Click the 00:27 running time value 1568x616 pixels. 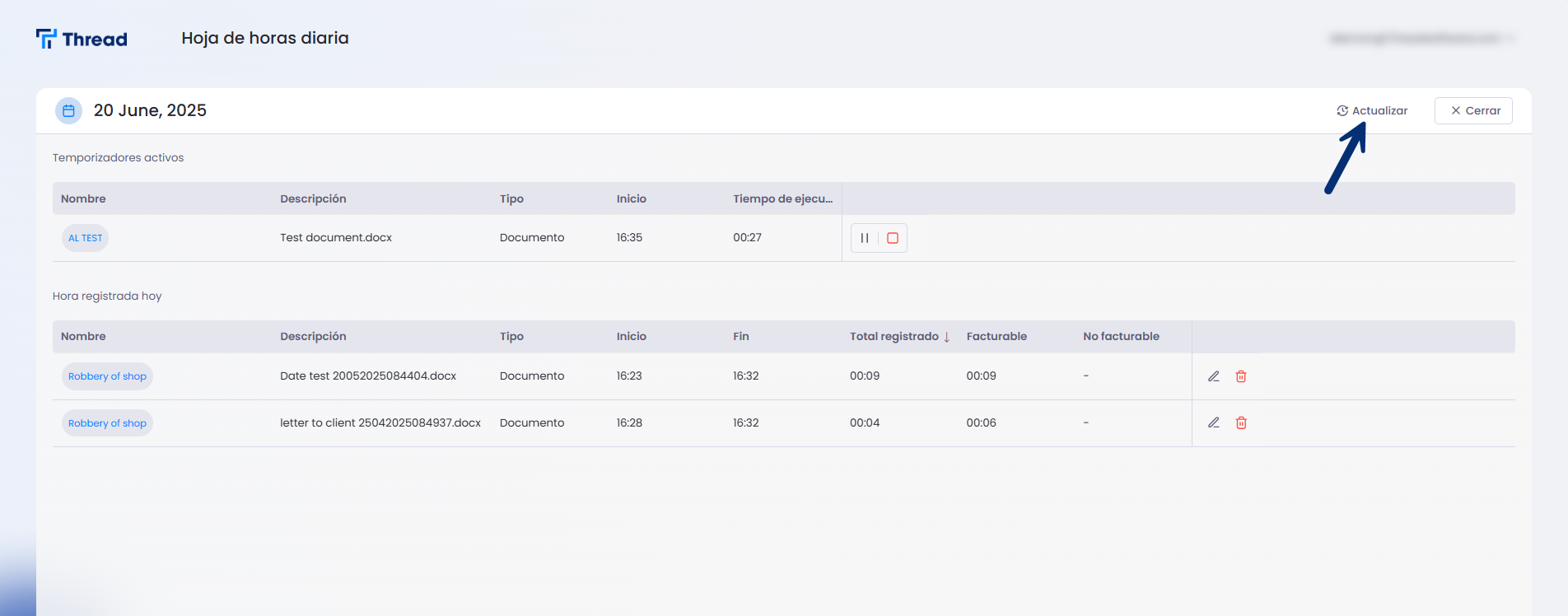click(x=747, y=238)
